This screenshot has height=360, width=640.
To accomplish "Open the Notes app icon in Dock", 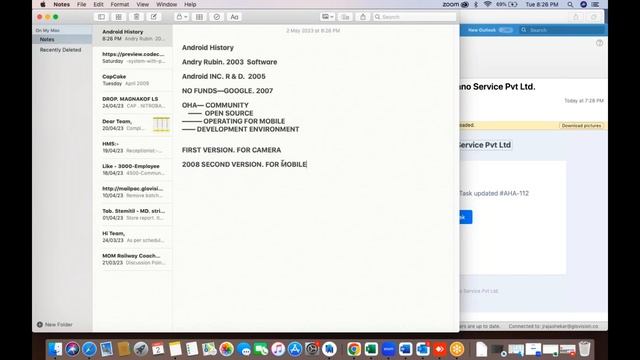I will 175,349.
